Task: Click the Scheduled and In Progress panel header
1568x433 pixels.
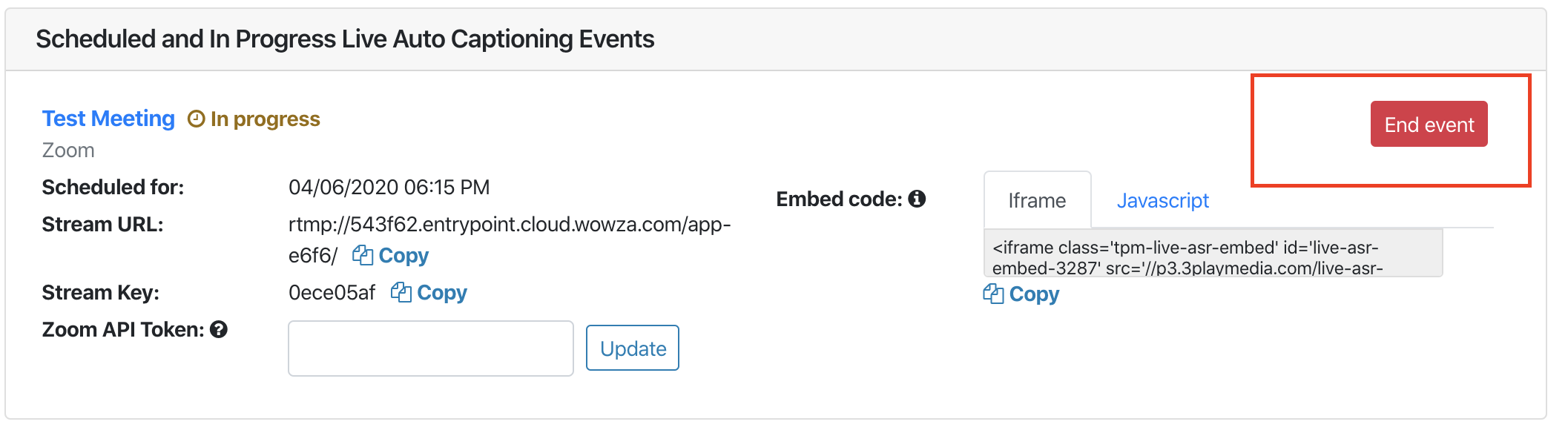Action: (776, 39)
